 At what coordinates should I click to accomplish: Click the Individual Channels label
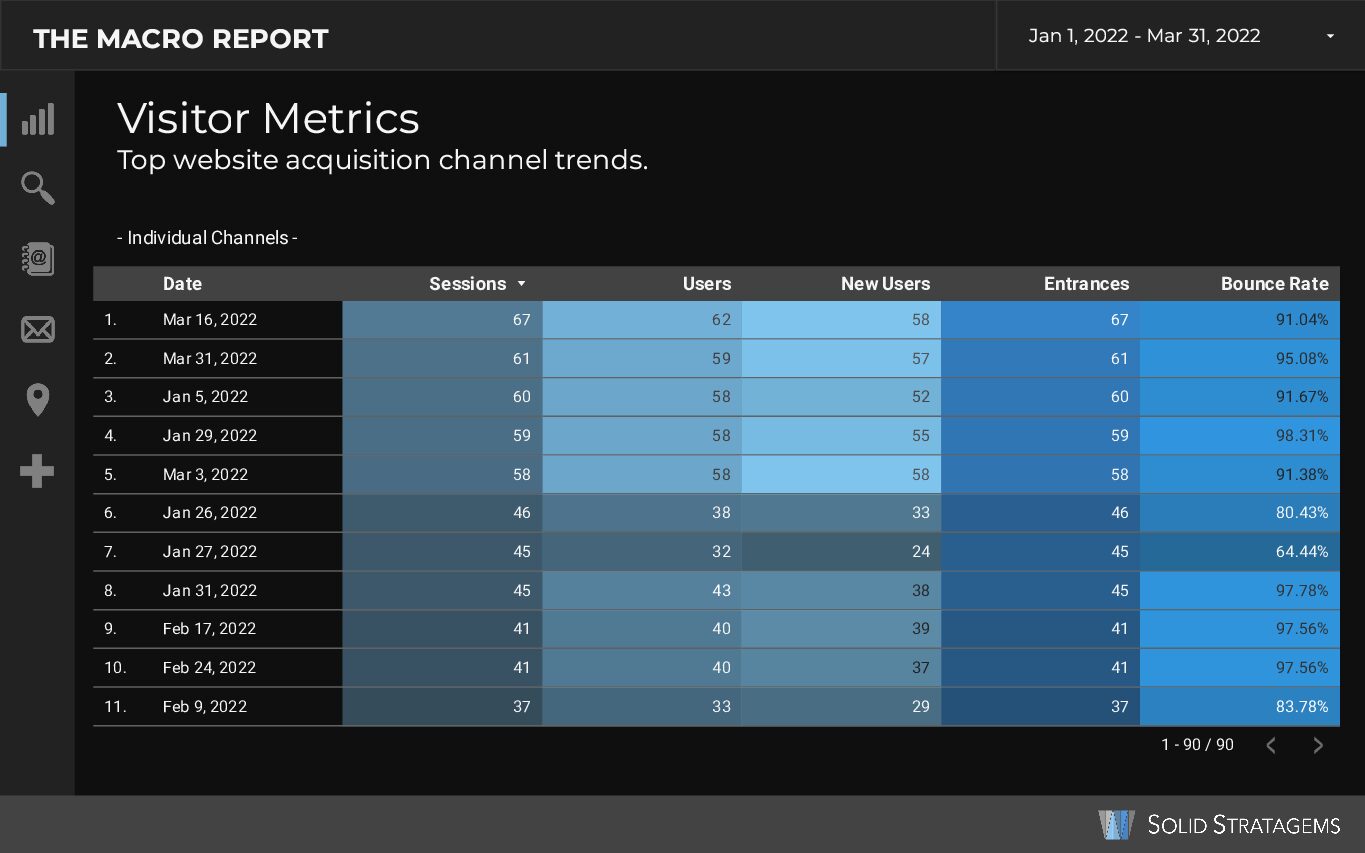pyautogui.click(x=207, y=238)
